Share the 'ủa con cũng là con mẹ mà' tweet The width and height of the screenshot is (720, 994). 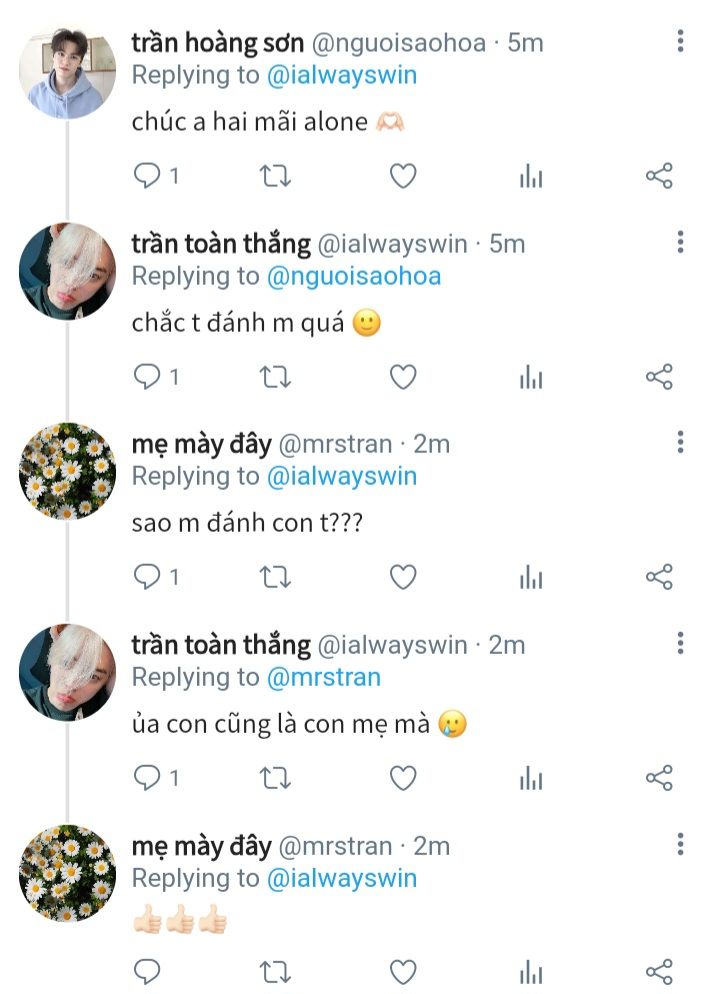[x=659, y=778]
